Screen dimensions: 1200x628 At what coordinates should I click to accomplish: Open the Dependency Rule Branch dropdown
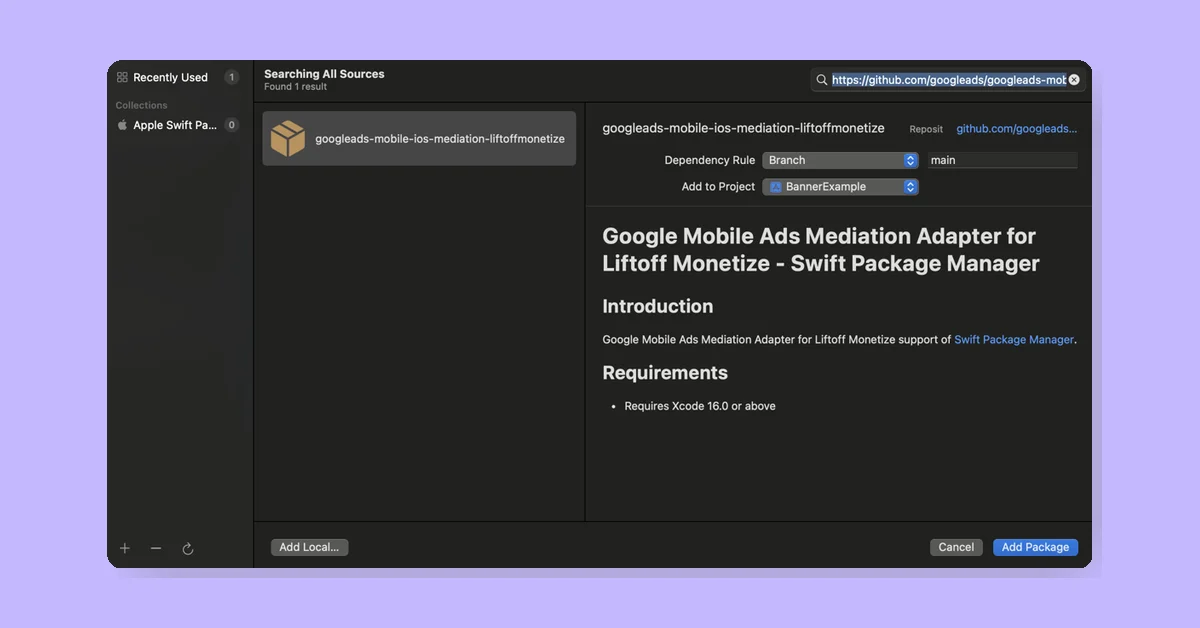coord(840,160)
